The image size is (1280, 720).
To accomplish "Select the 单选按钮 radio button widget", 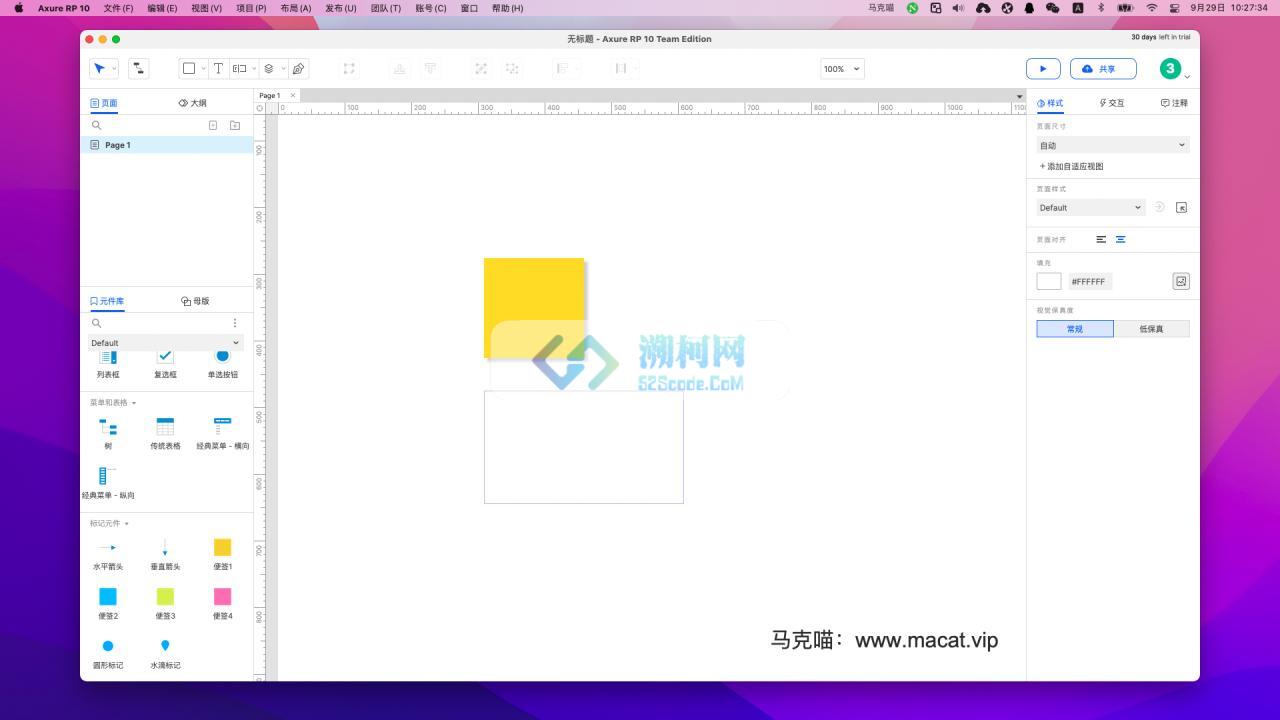I will pyautogui.click(x=222, y=365).
